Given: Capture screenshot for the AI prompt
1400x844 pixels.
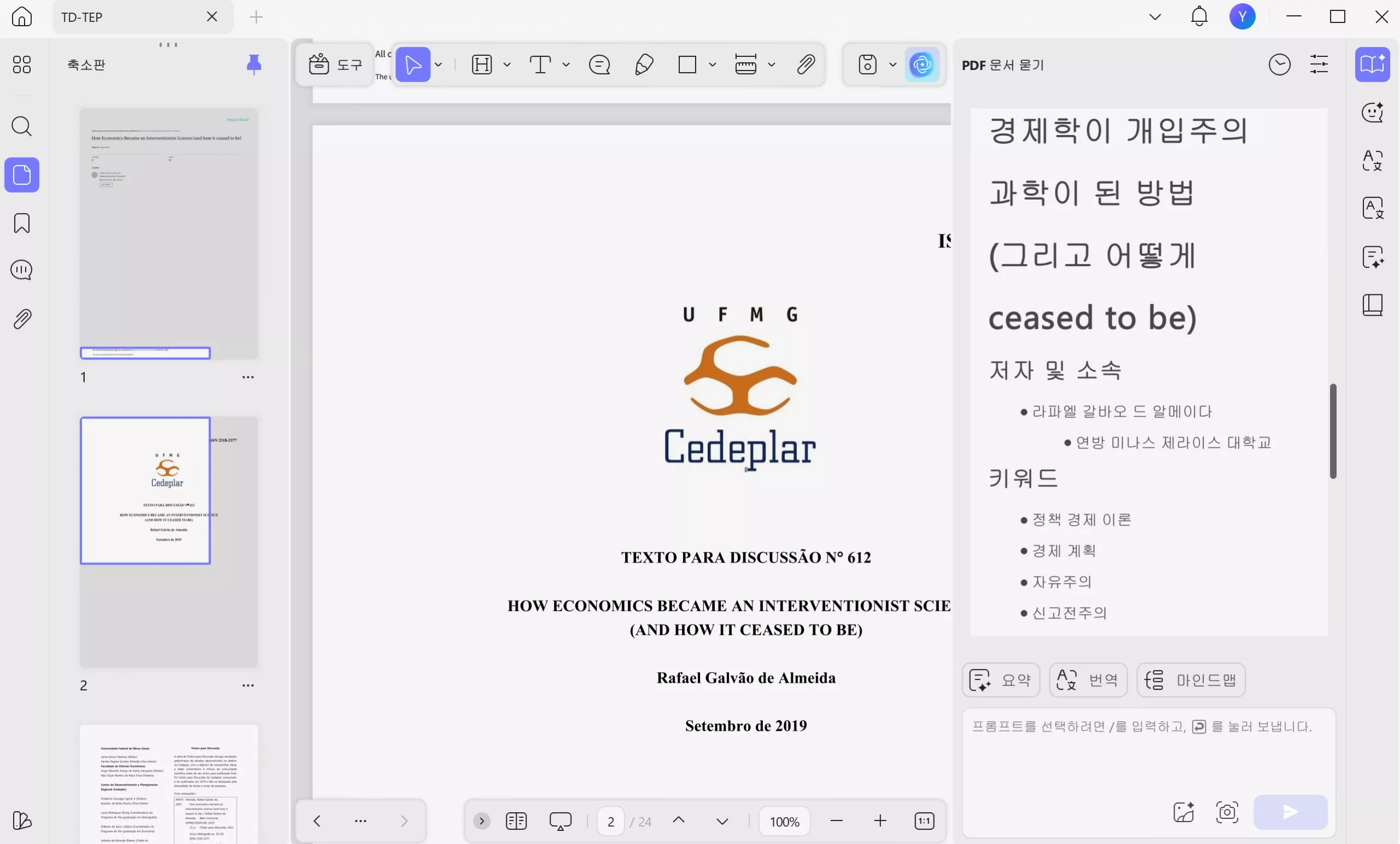Looking at the screenshot, I should 1227,812.
